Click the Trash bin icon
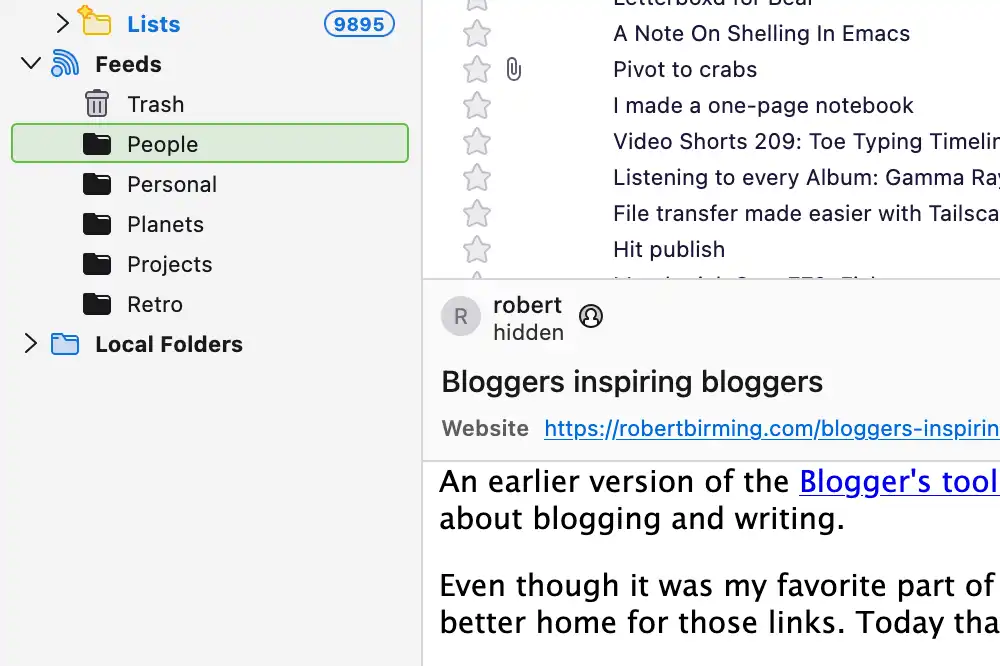Viewport: 1000px width, 666px height. (x=97, y=104)
